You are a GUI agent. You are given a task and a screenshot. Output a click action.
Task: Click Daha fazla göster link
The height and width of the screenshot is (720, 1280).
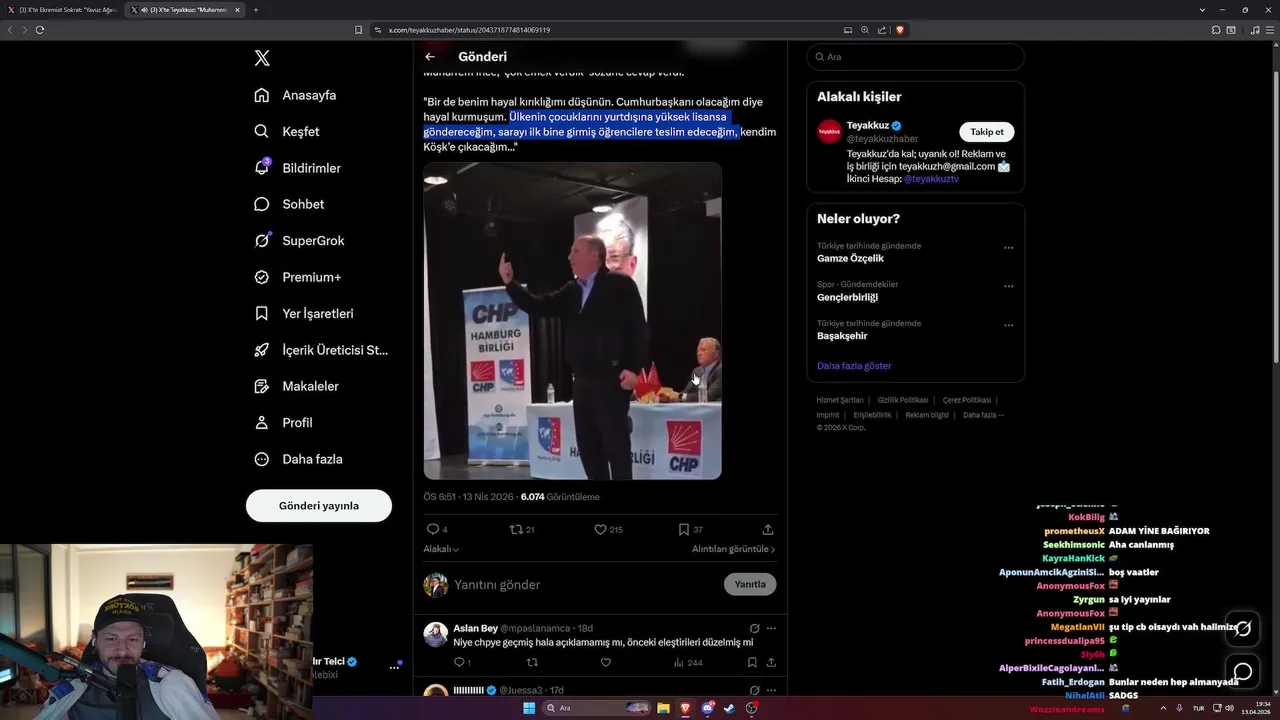[x=854, y=366]
